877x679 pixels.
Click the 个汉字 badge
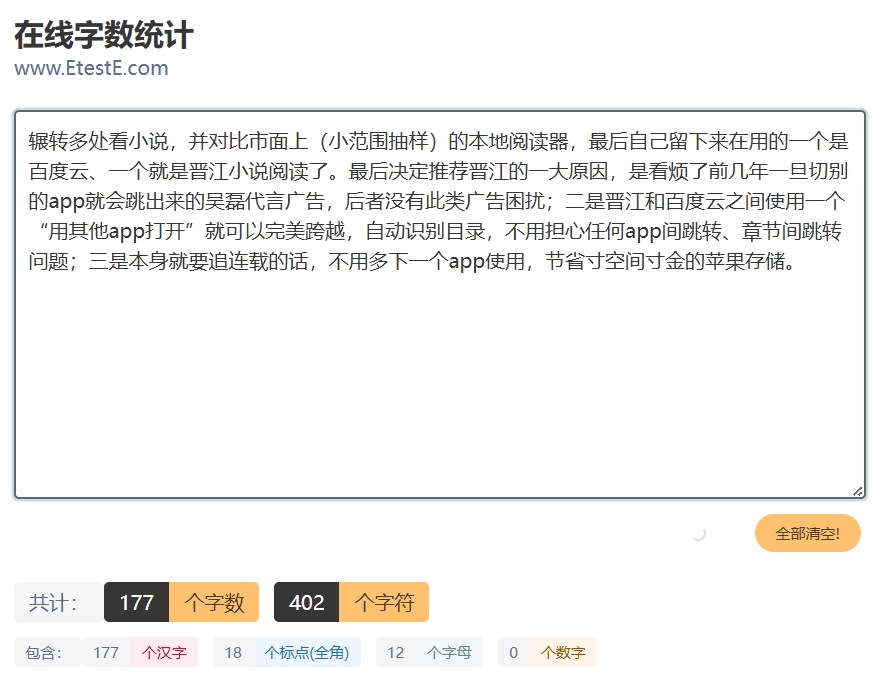point(164,652)
